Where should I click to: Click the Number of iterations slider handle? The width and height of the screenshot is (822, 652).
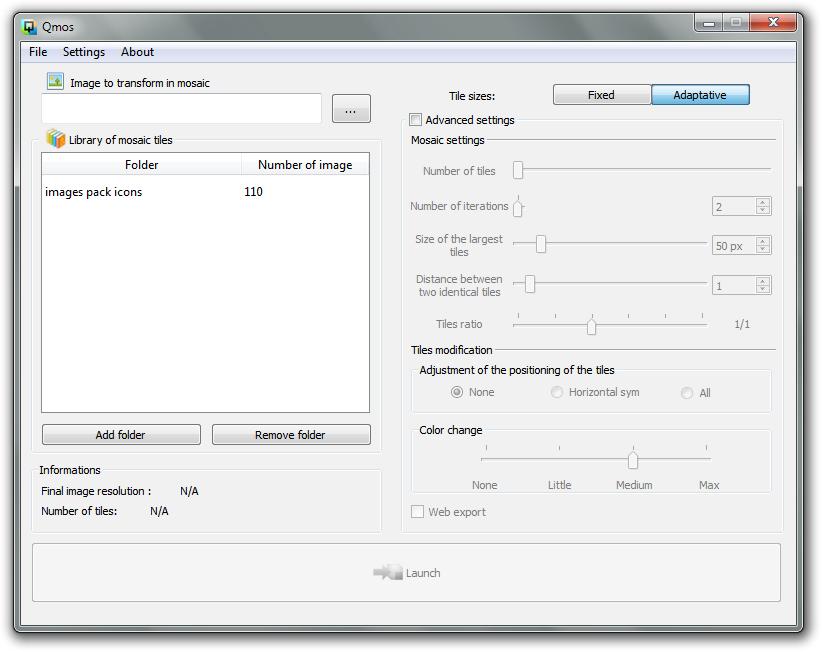[518, 207]
